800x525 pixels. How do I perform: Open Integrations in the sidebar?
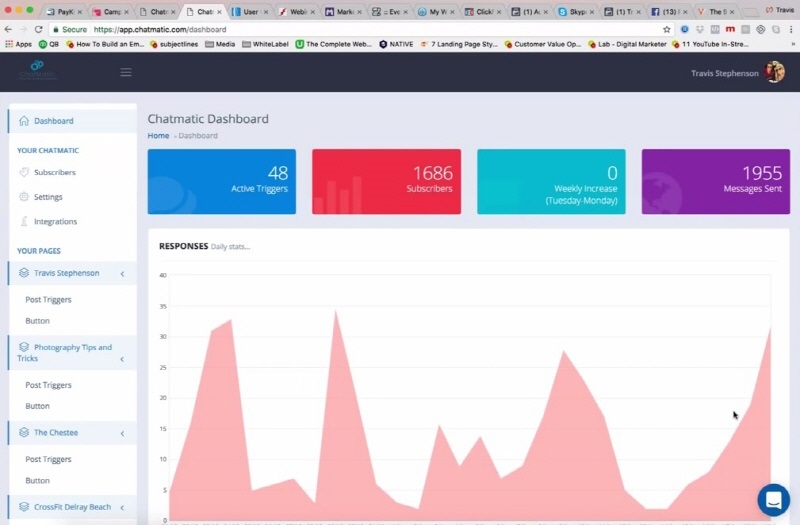tap(72, 221)
